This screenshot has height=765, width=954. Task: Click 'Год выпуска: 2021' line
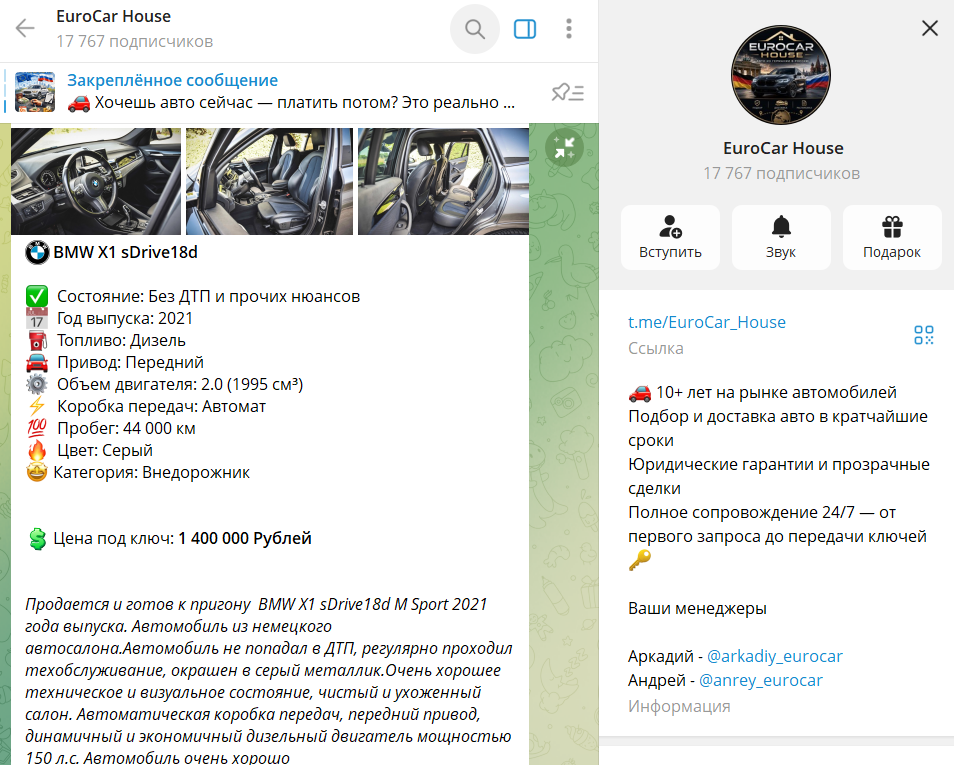click(x=125, y=318)
